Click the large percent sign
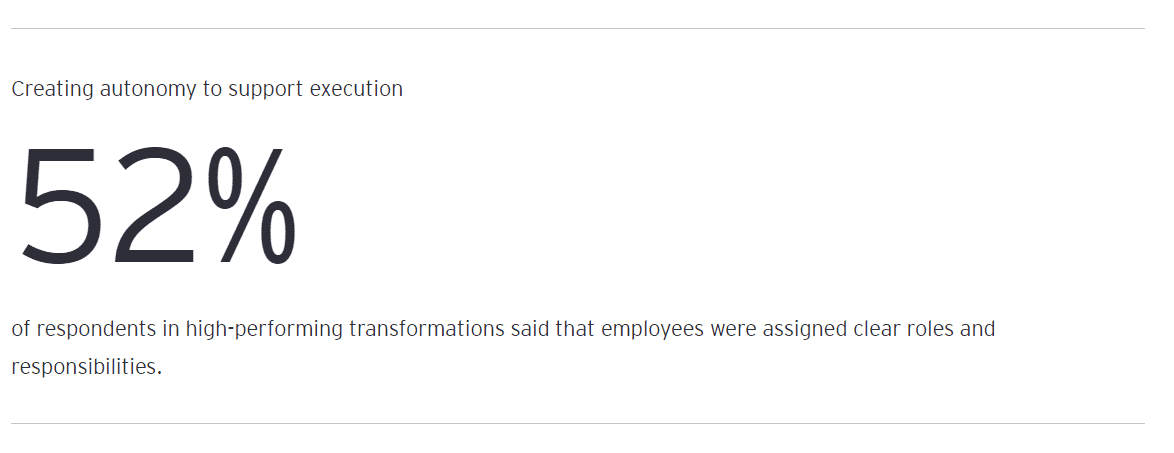The width and height of the screenshot is (1174, 453). (250, 207)
